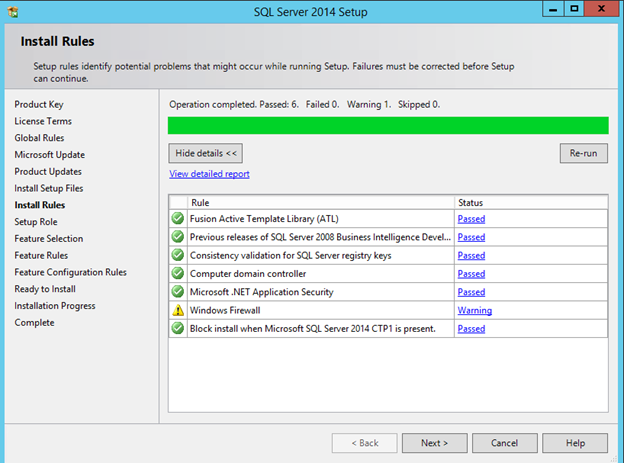Click check icon beside Computer domain controller
Image resolution: width=624 pixels, height=463 pixels.
pos(178,273)
